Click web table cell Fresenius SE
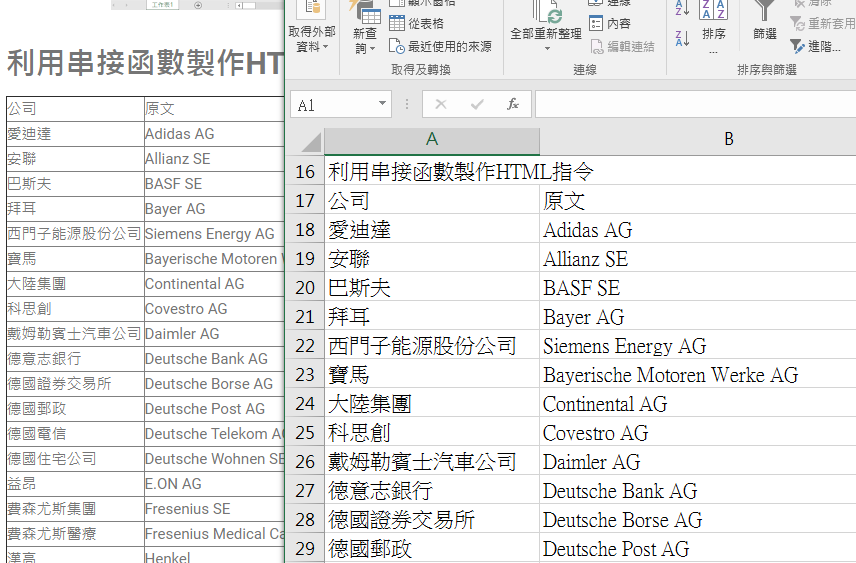Screen dimensions: 856x563 click(x=214, y=509)
